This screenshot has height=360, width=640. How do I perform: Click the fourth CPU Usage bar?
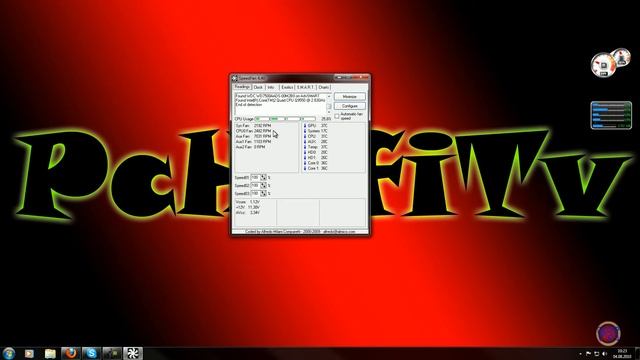(x=308, y=119)
